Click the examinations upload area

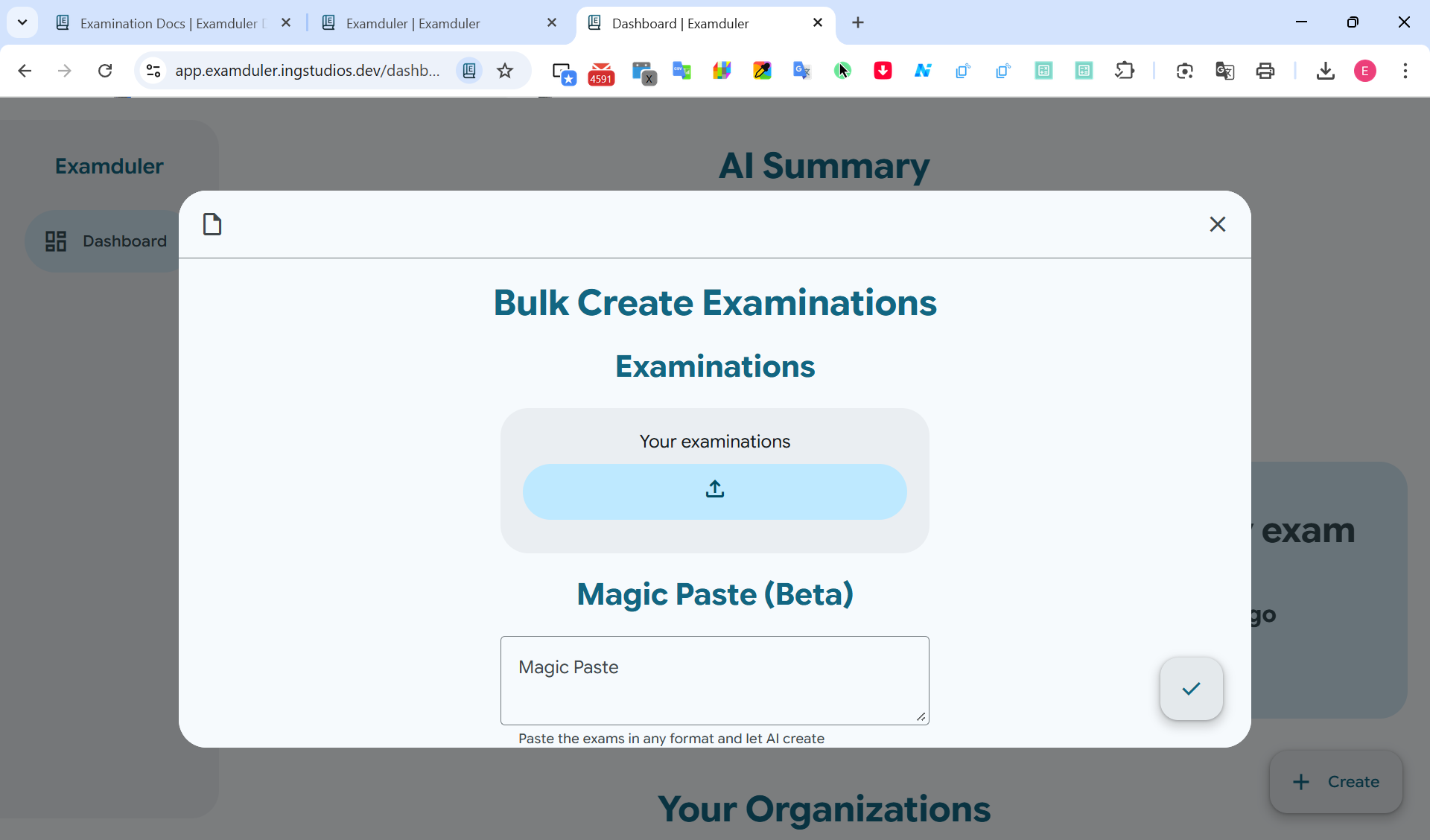tap(714, 491)
